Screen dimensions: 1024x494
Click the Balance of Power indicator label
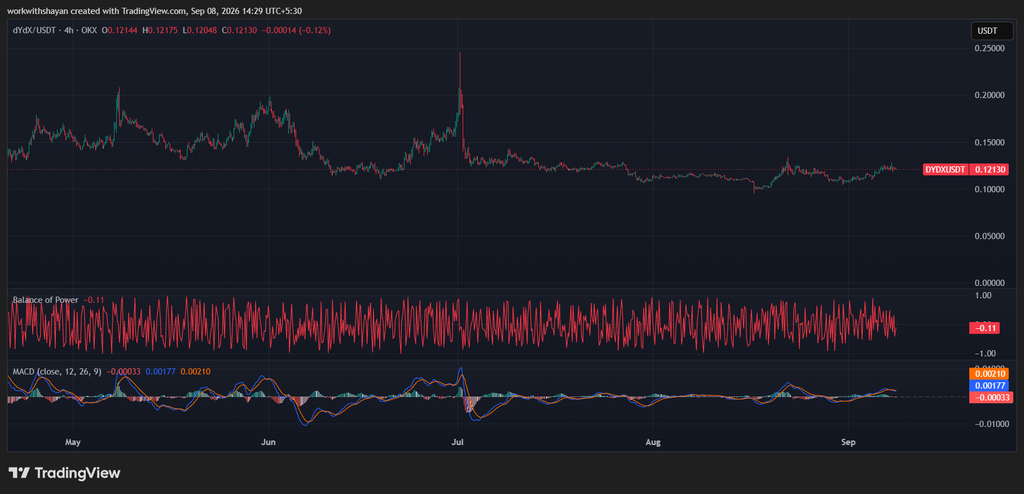46,300
